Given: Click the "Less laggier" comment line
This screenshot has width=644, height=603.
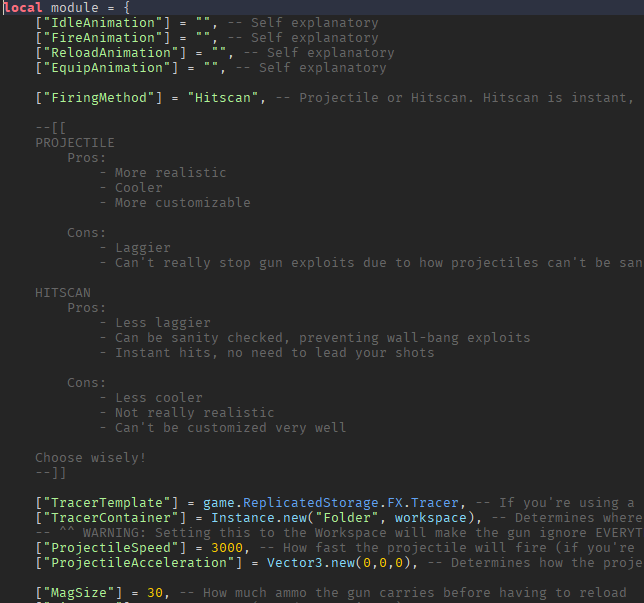Looking at the screenshot, I should (x=155, y=323).
